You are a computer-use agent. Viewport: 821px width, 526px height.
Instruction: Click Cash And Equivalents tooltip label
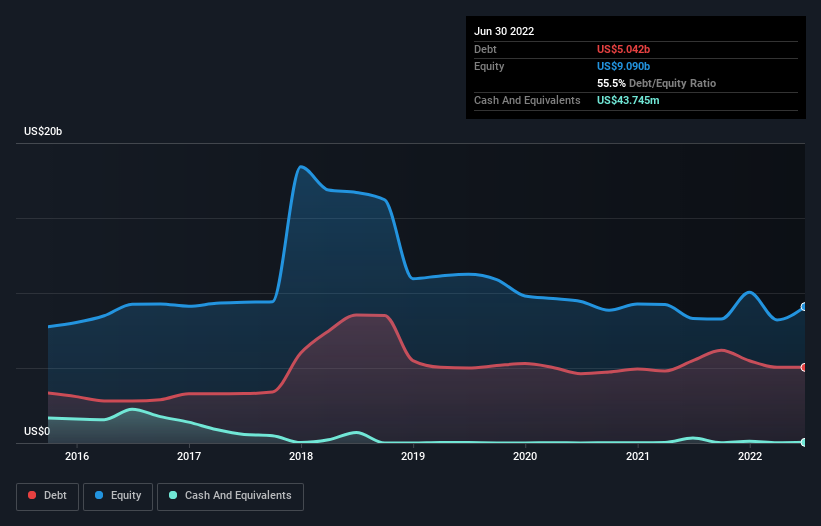[x=527, y=100]
